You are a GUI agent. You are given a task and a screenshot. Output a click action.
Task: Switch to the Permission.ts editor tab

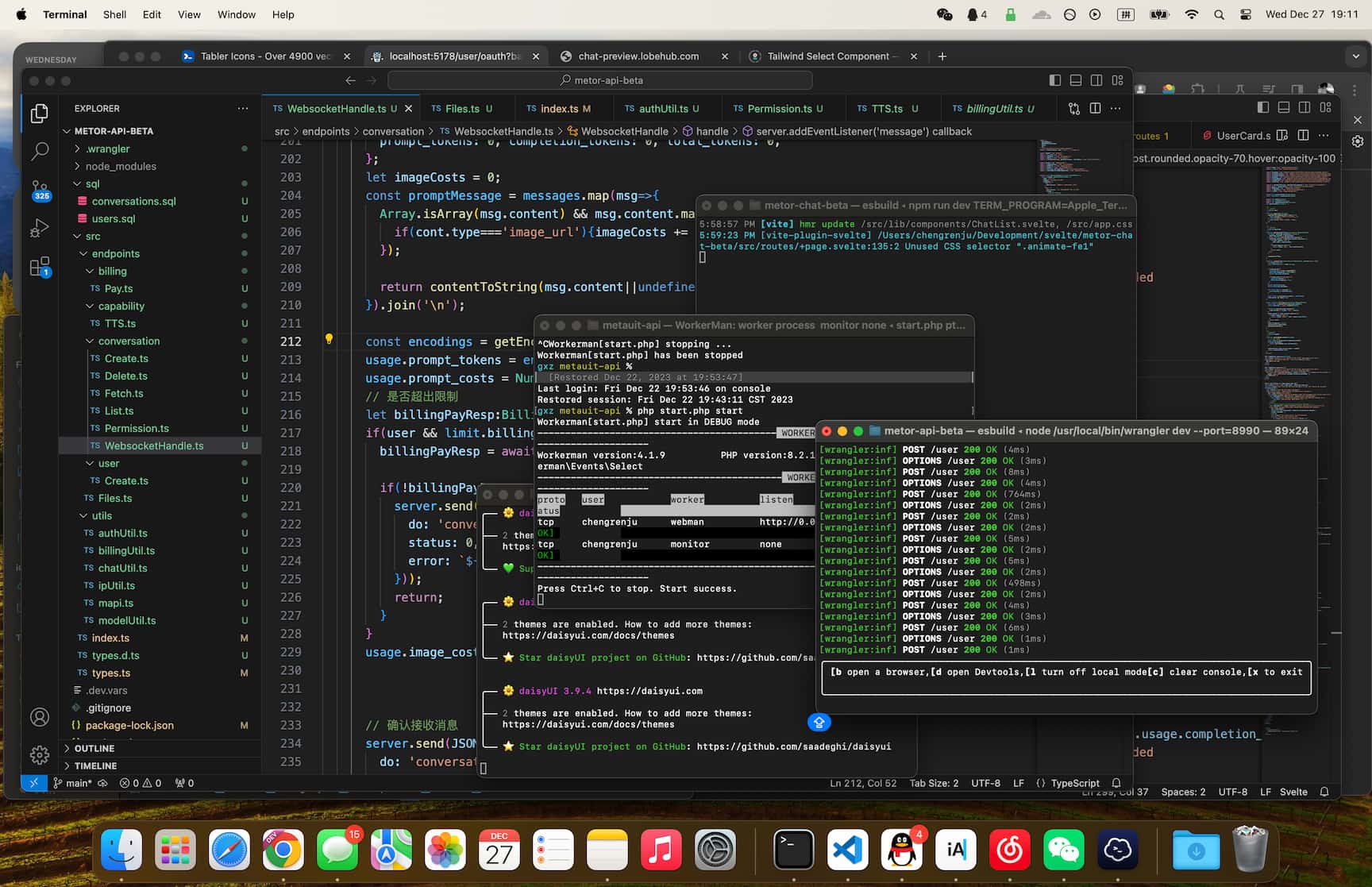(778, 109)
